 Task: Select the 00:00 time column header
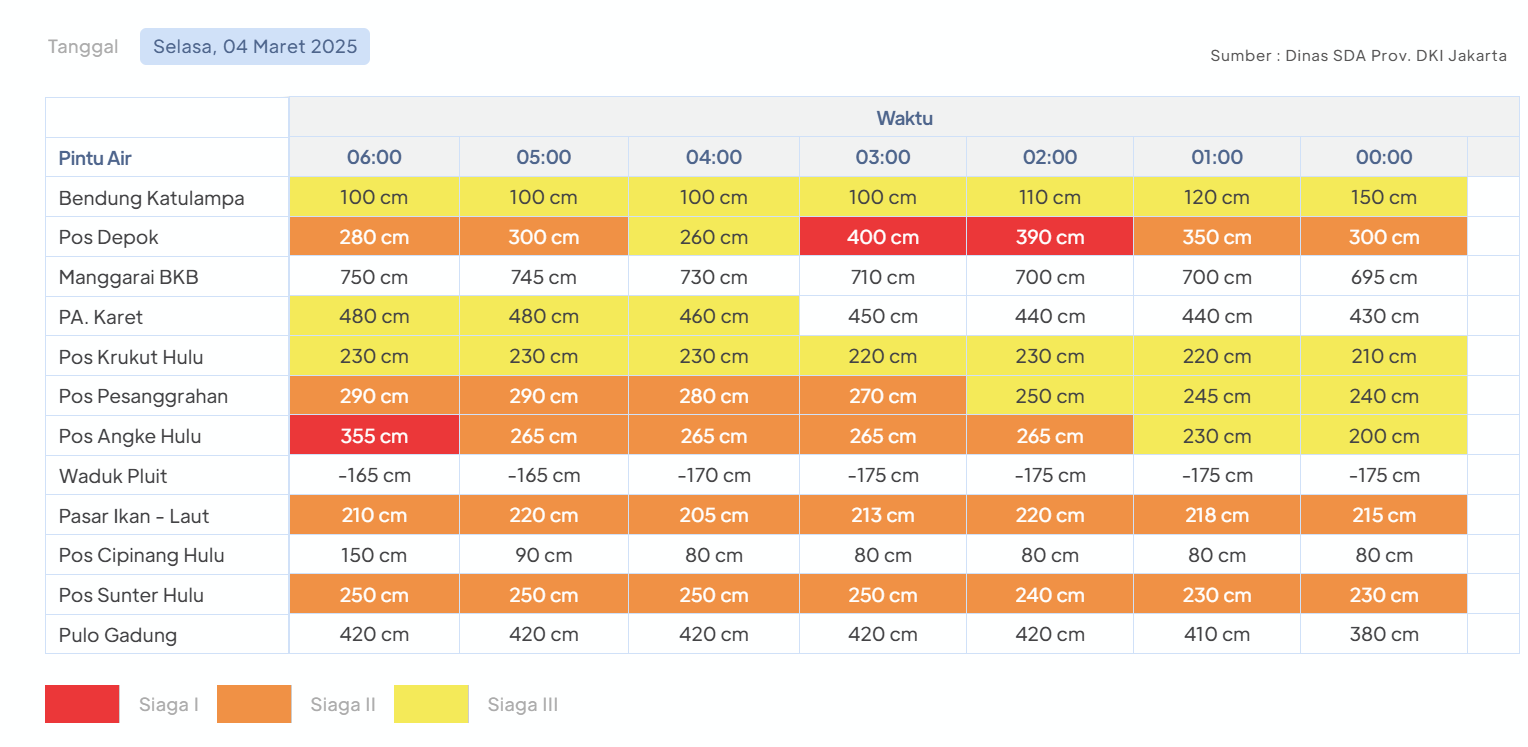coord(1384,157)
